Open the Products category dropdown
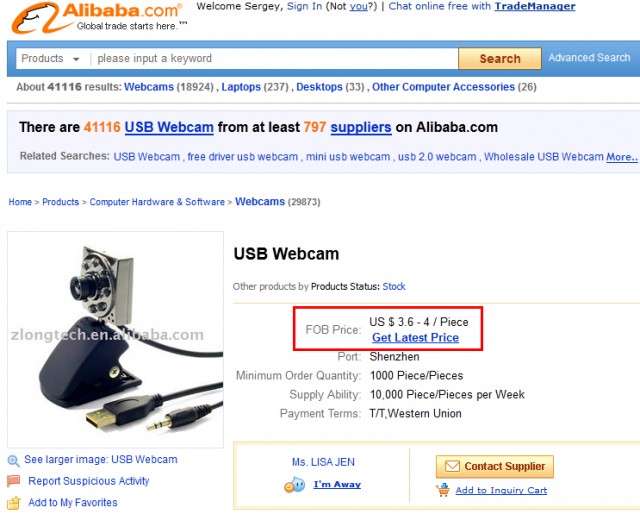Viewport: 640px width, 514px height. 50,59
